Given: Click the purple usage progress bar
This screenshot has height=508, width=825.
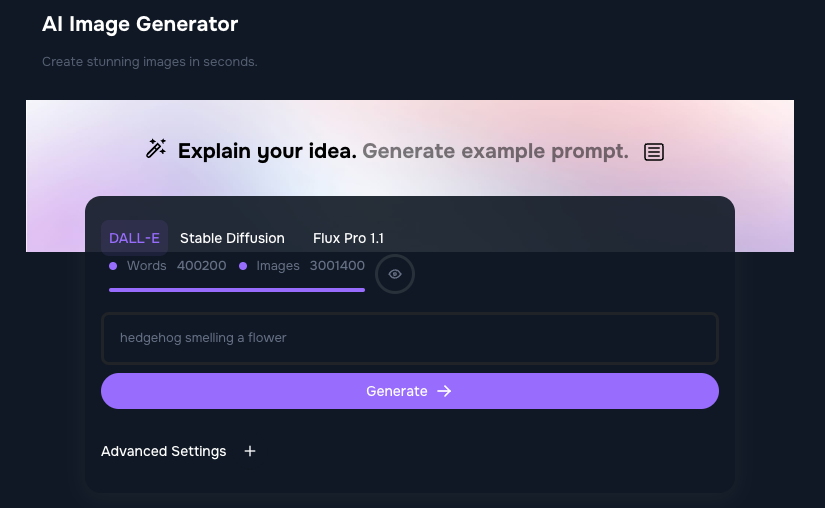Looking at the screenshot, I should pyautogui.click(x=237, y=290).
